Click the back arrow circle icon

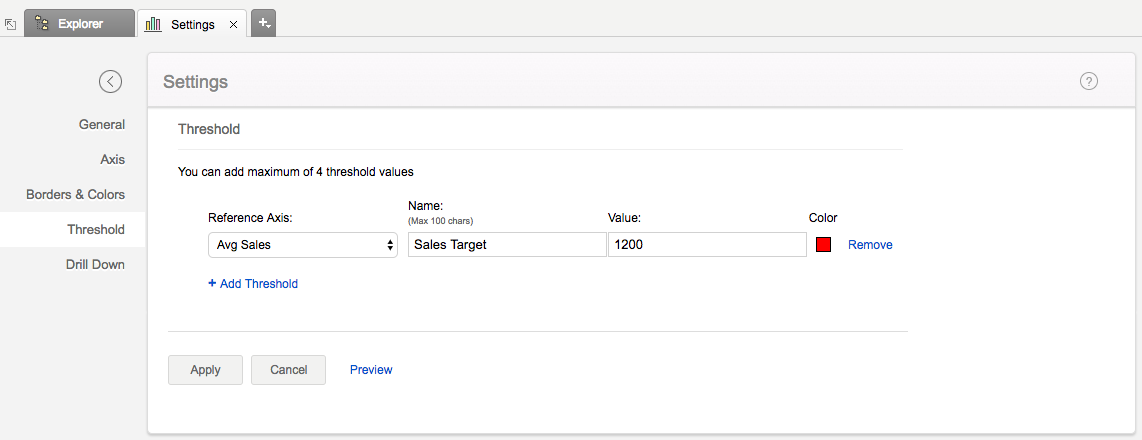click(110, 82)
